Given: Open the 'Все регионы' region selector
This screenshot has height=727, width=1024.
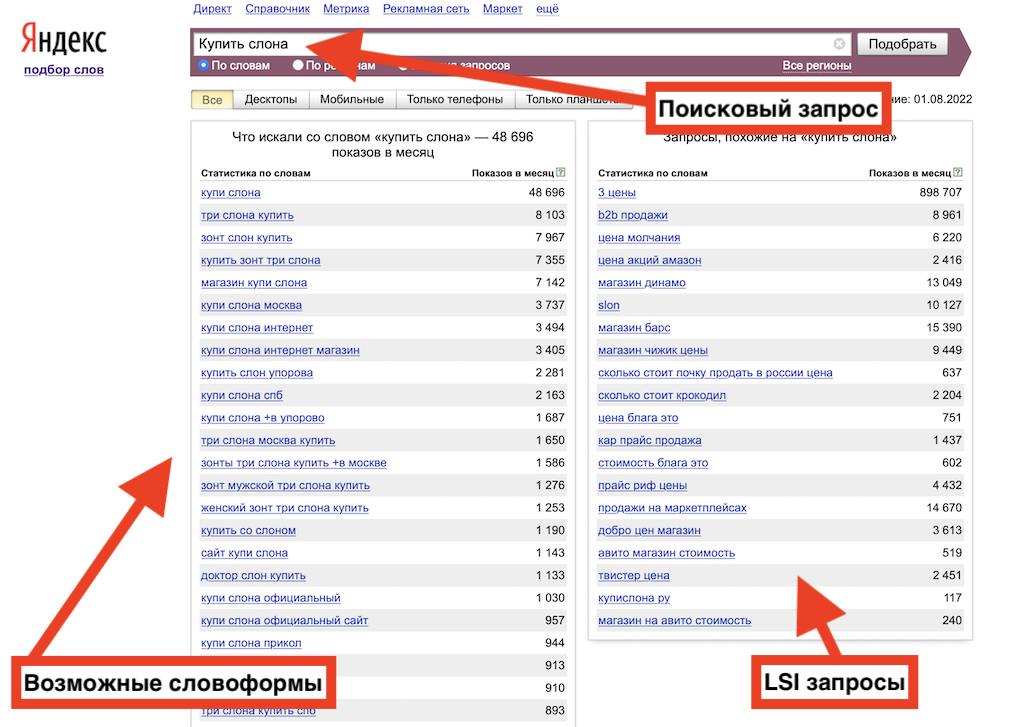Looking at the screenshot, I should click(x=816, y=65).
